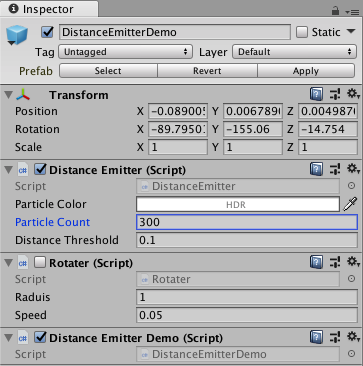Click the Distance Emitter Demo preset icon
Viewport: 363px width, 366px height.
point(335,337)
